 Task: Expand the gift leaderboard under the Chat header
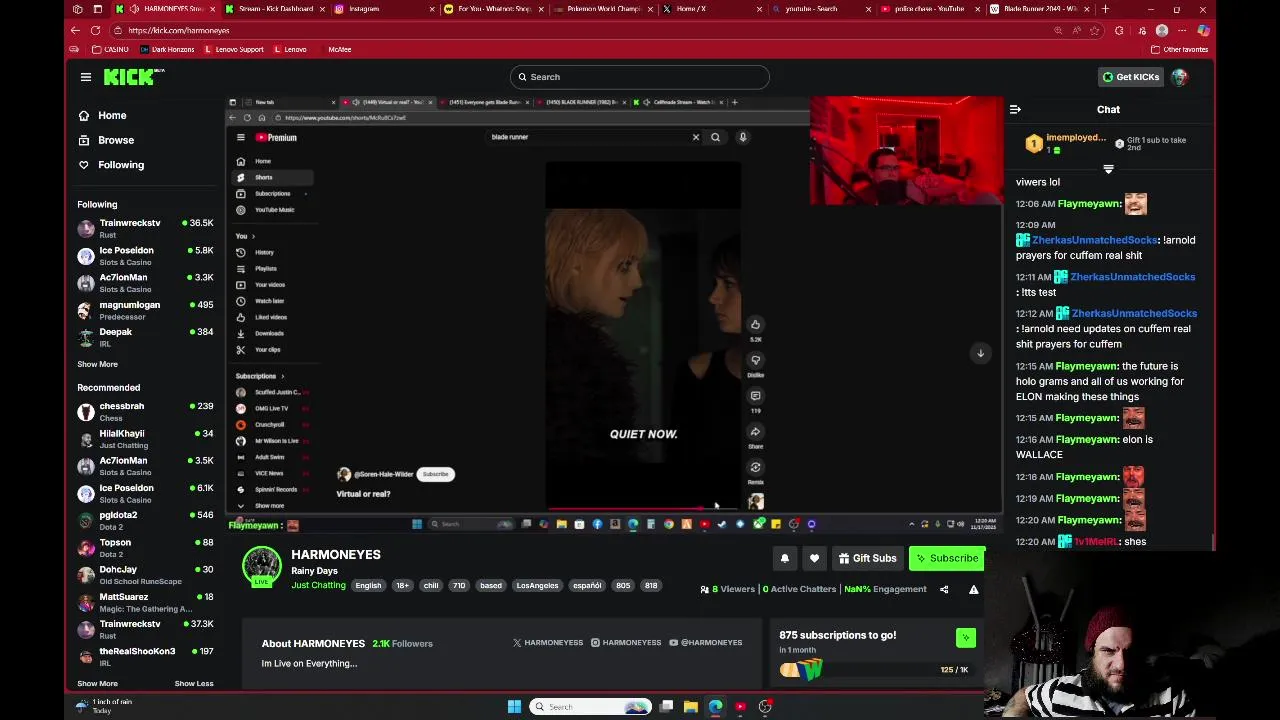[1108, 169]
